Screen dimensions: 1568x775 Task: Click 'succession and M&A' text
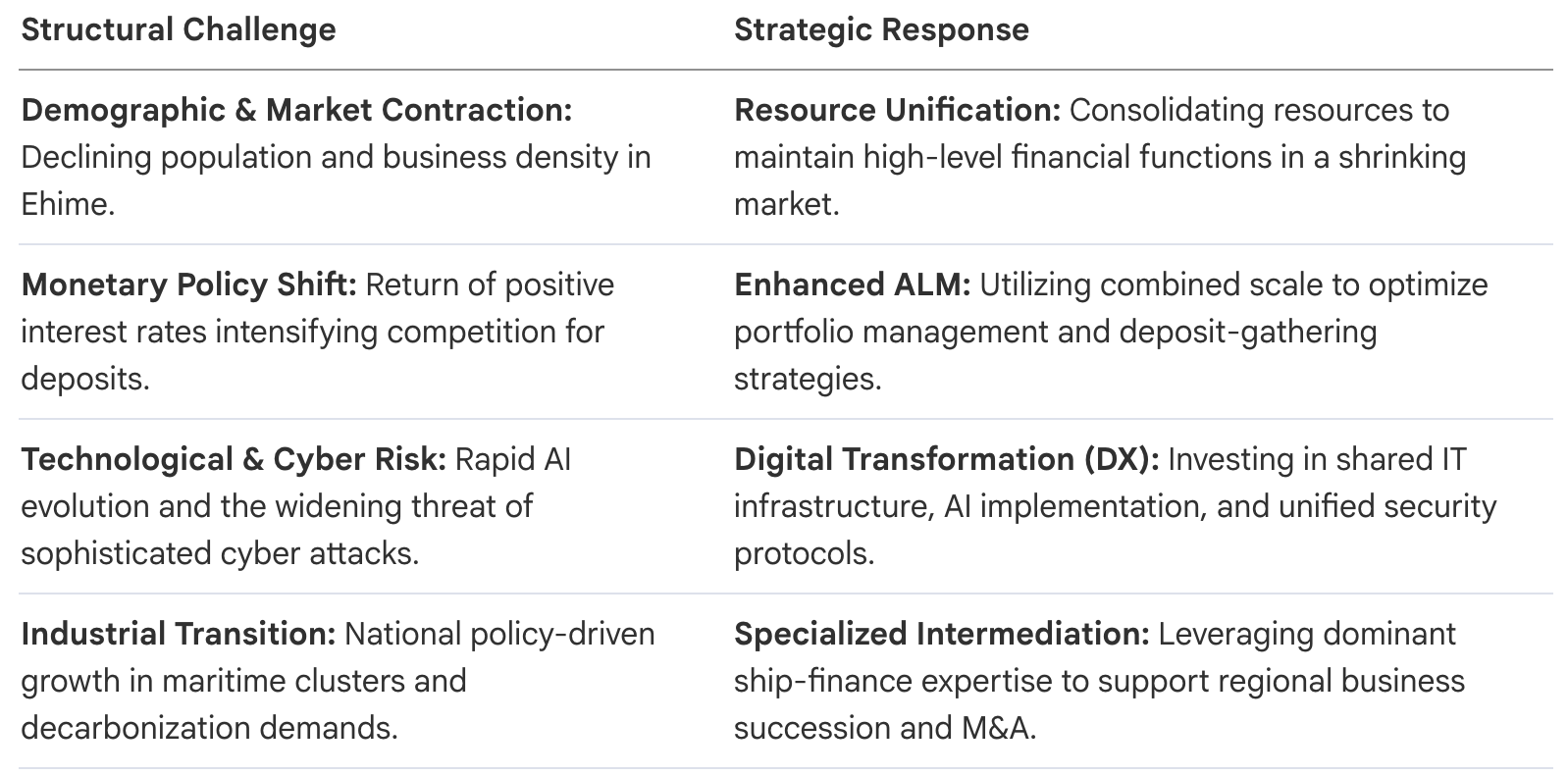coord(885,728)
